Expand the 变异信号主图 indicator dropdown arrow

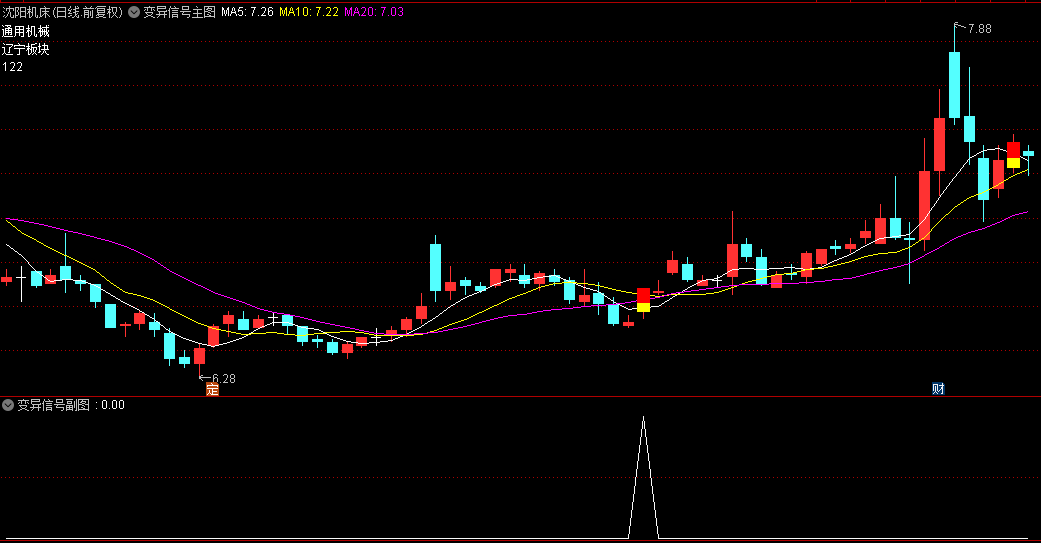click(x=133, y=12)
